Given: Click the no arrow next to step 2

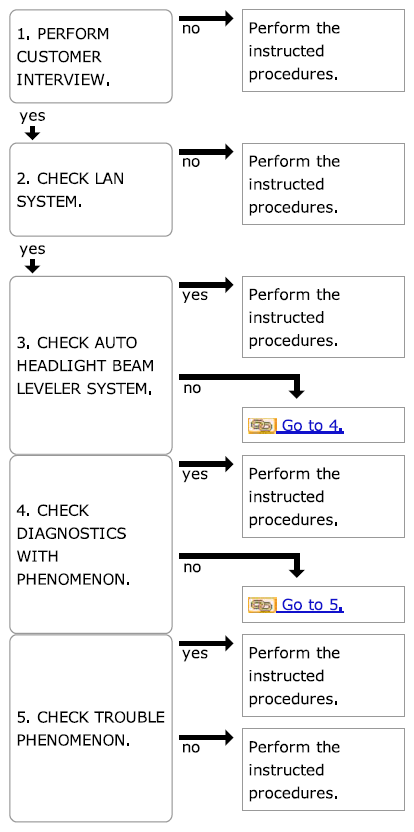Looking at the screenshot, I should point(206,152).
